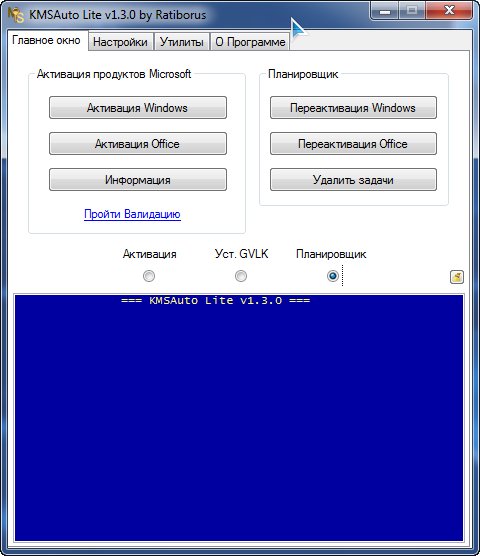This screenshot has width=480, height=556.
Task: Switch to the Главное окно tab
Action: [46, 40]
